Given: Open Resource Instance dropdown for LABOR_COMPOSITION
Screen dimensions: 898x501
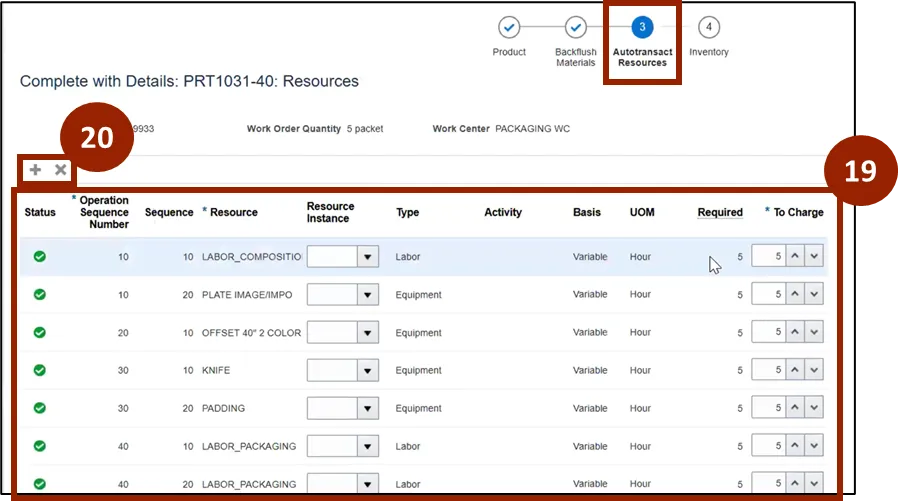Looking at the screenshot, I should [369, 257].
